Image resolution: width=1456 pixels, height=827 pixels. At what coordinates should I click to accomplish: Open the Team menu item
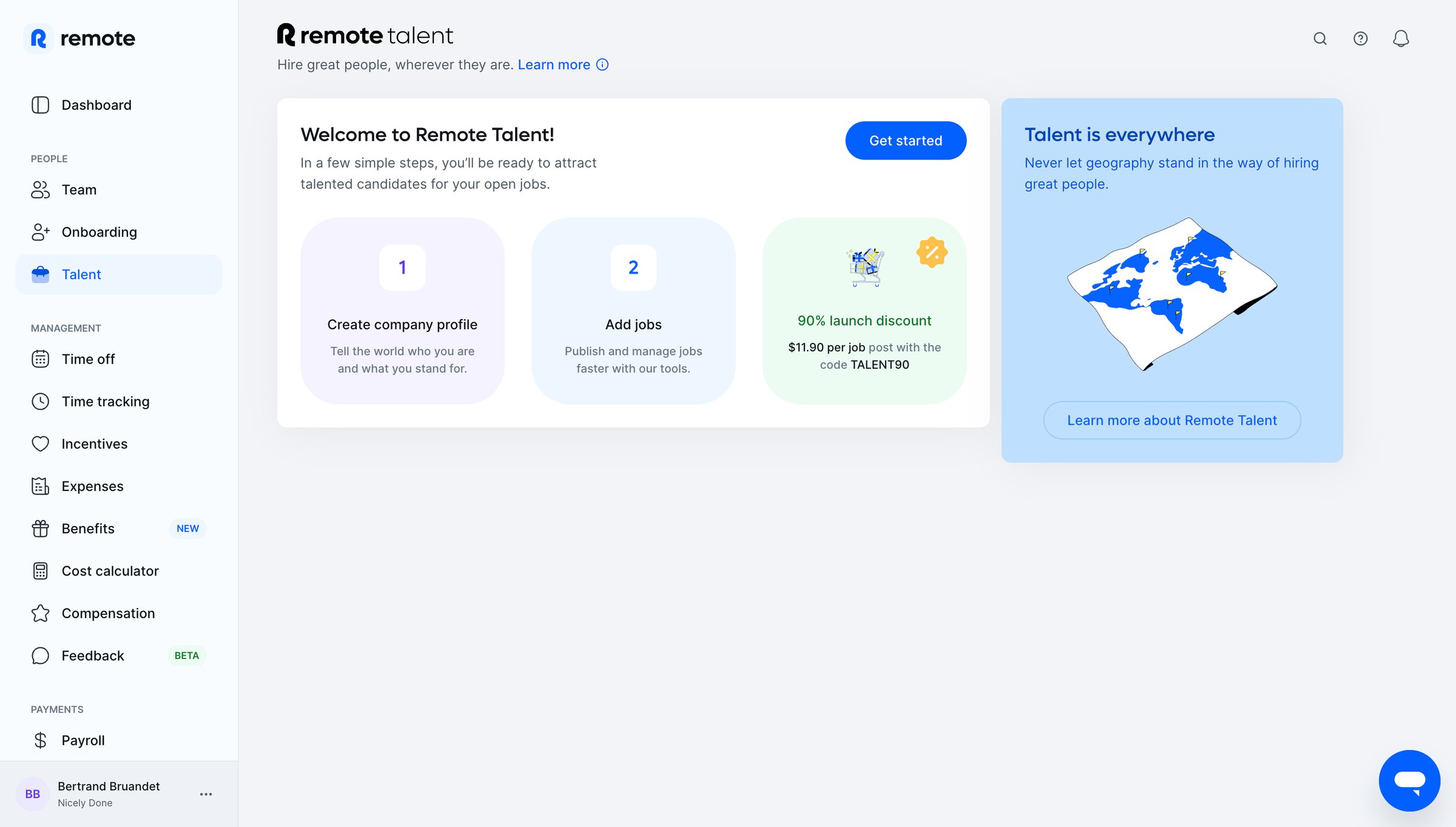point(119,190)
